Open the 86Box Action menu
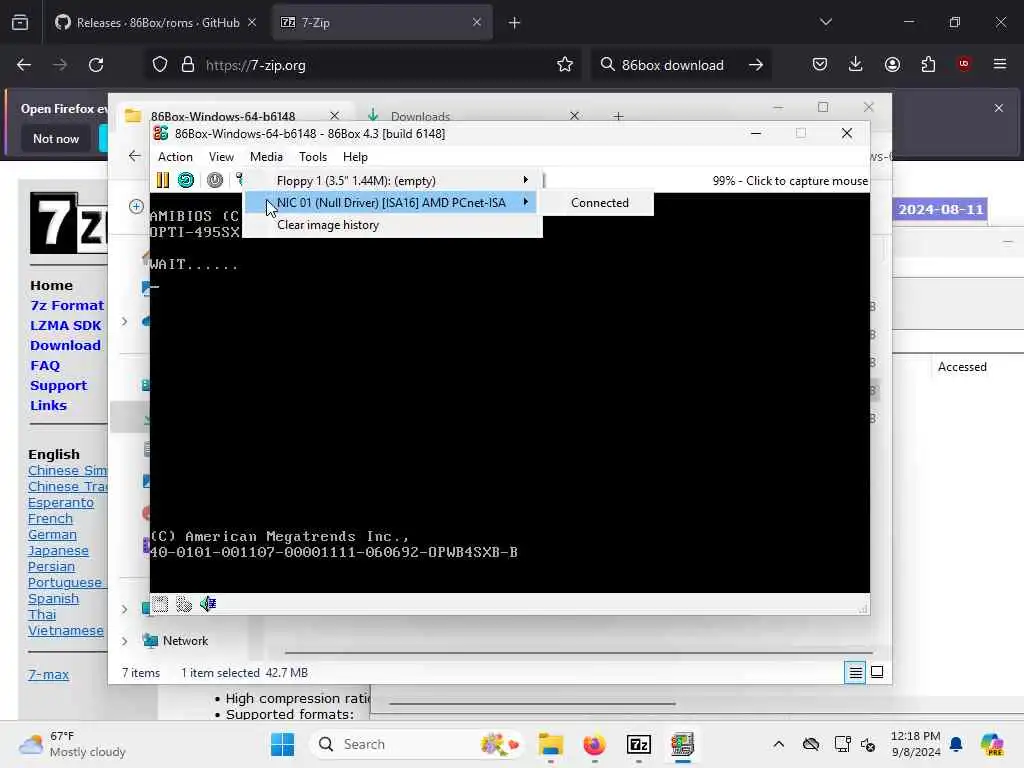This screenshot has width=1024, height=768. (175, 157)
